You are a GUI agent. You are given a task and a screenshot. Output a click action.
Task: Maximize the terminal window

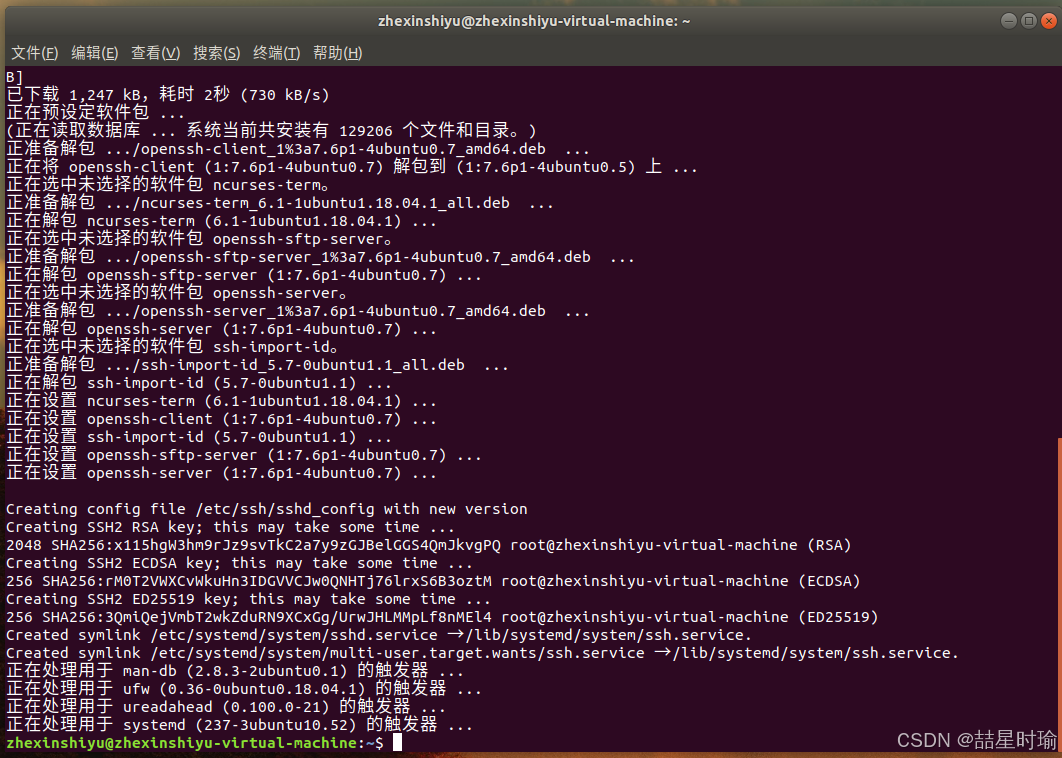pos(1028,20)
